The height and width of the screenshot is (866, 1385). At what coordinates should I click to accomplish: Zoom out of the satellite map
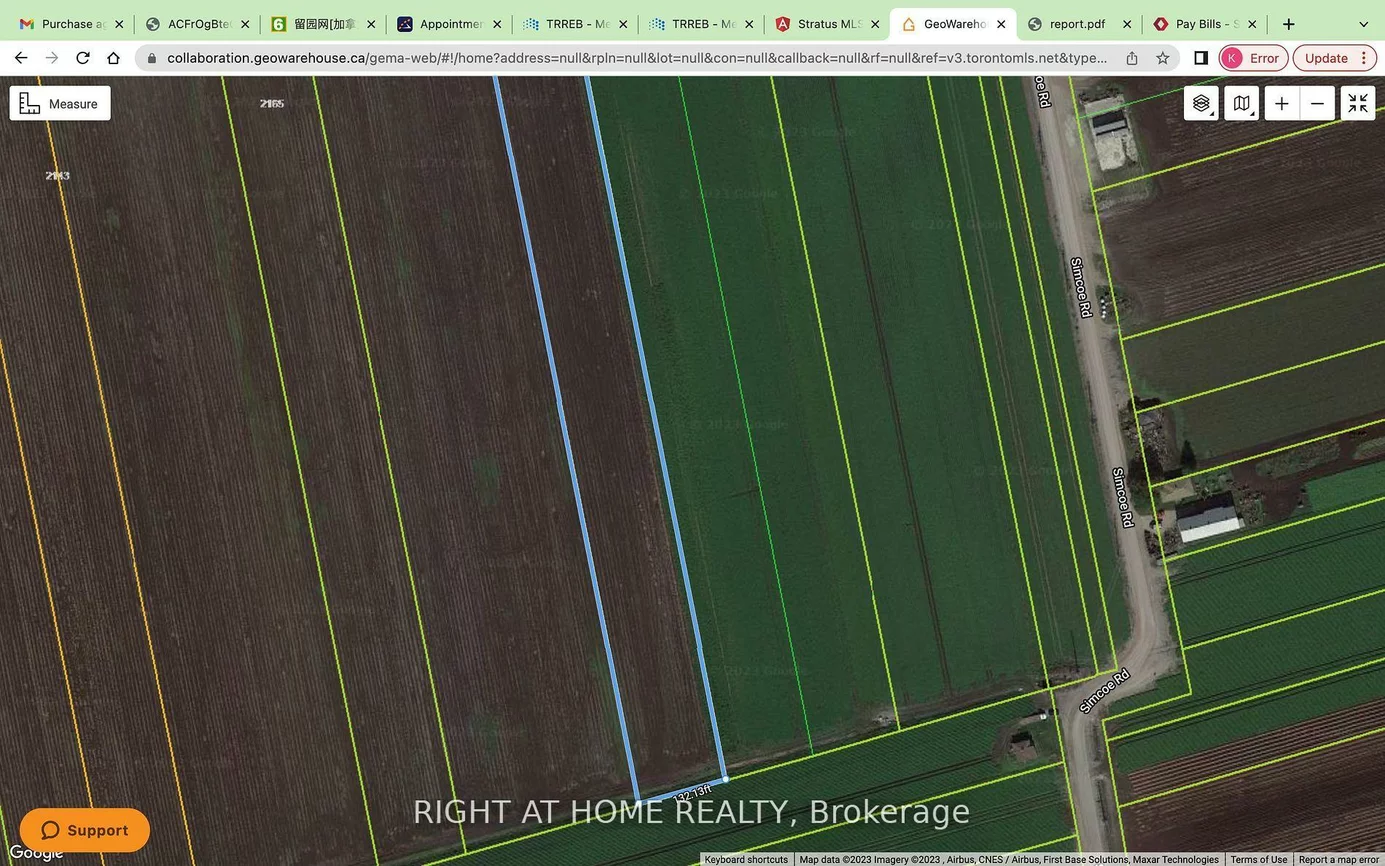click(x=1317, y=103)
